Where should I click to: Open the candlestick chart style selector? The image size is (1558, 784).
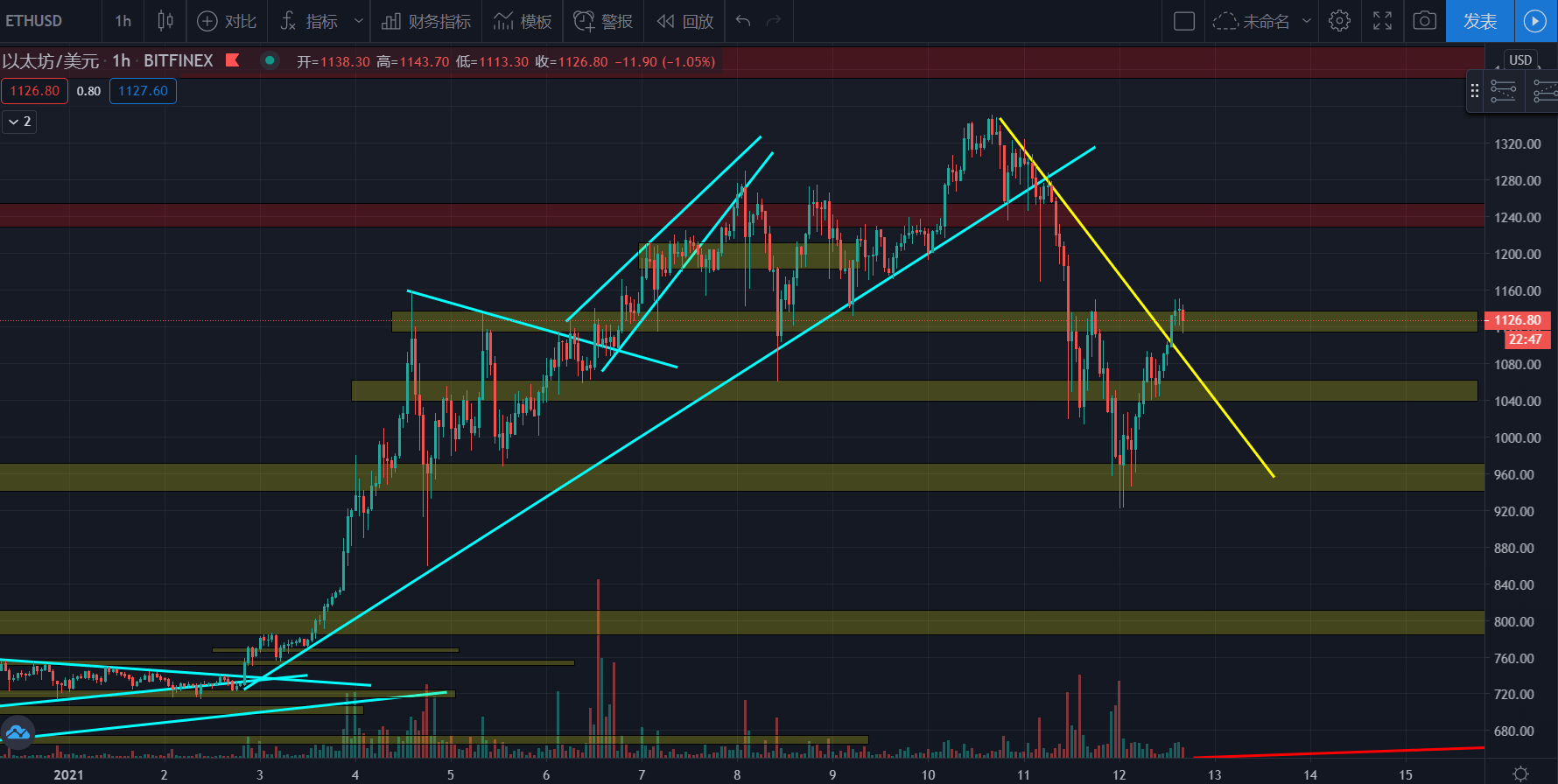coord(165,21)
